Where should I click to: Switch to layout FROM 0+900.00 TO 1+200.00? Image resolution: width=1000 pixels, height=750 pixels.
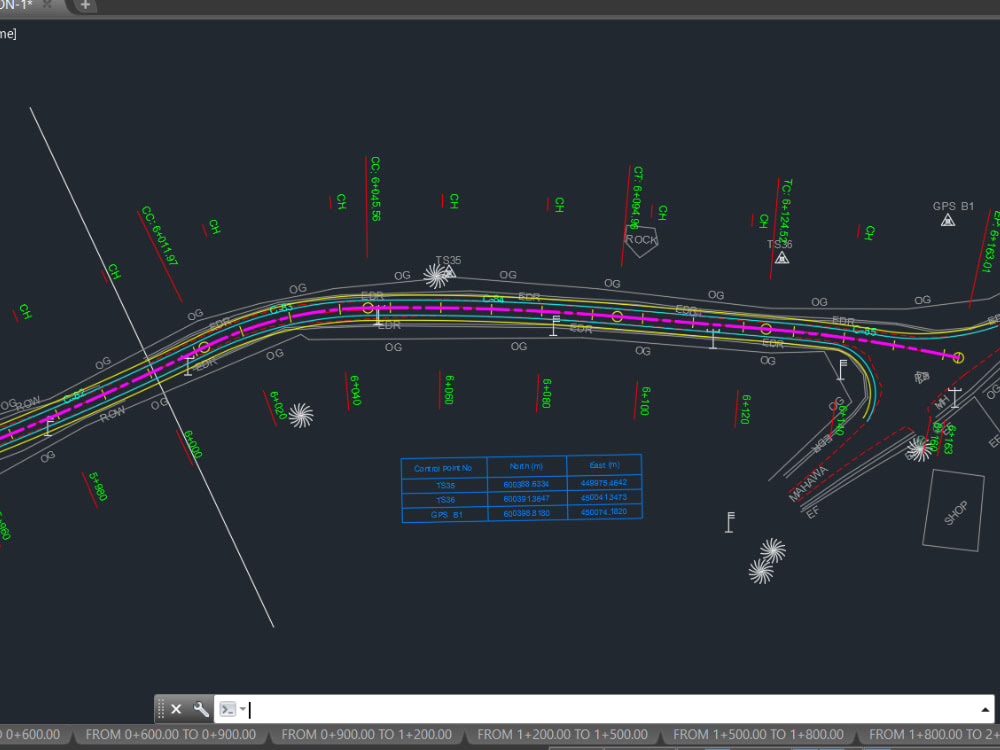[x=366, y=733]
